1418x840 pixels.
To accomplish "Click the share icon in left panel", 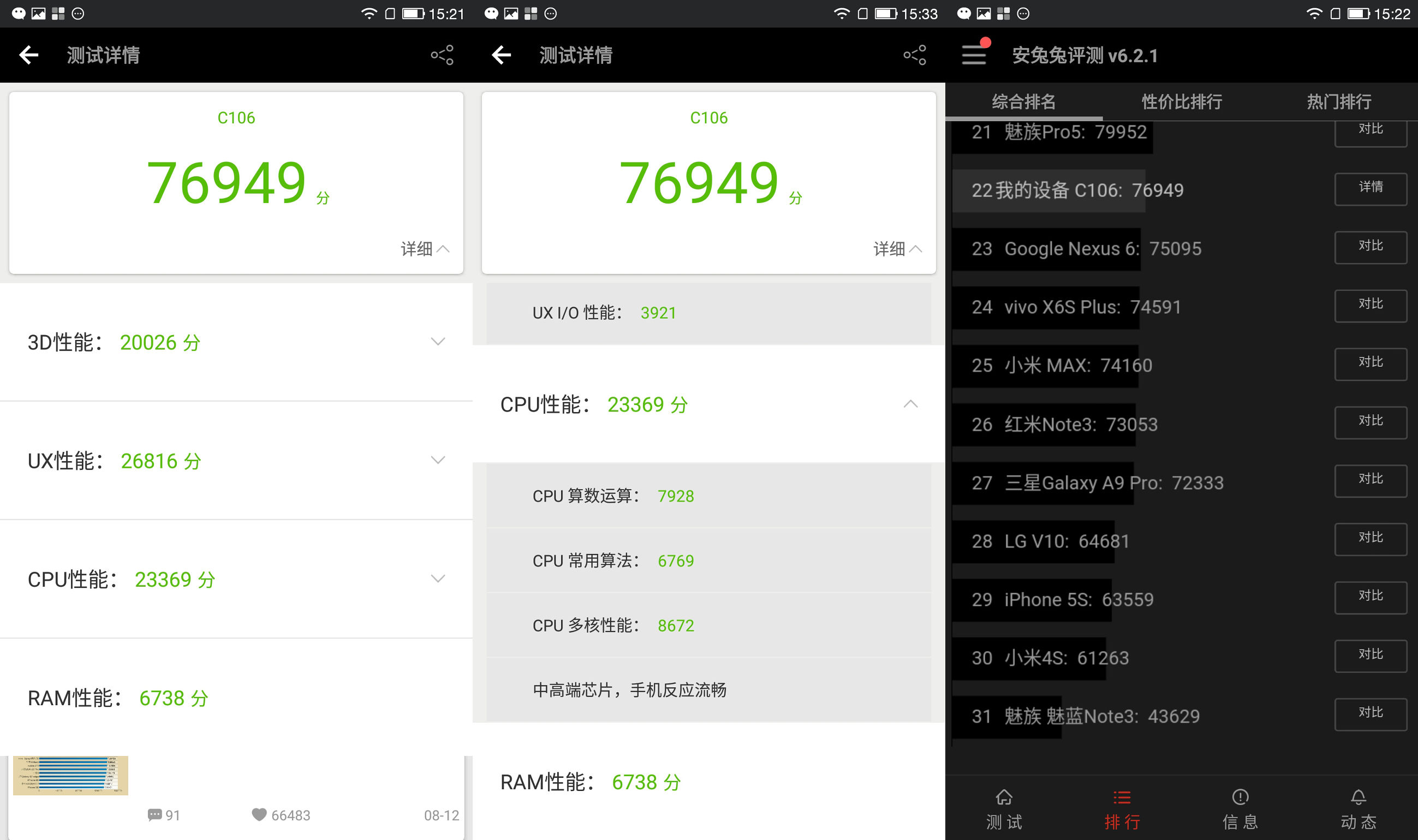I will click(x=443, y=55).
